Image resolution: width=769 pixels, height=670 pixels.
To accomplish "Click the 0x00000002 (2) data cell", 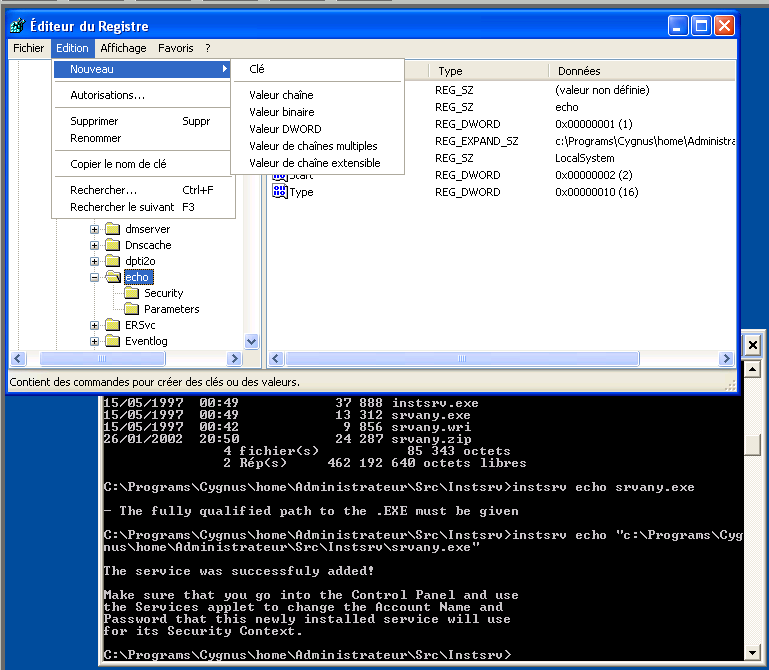I will [593, 175].
